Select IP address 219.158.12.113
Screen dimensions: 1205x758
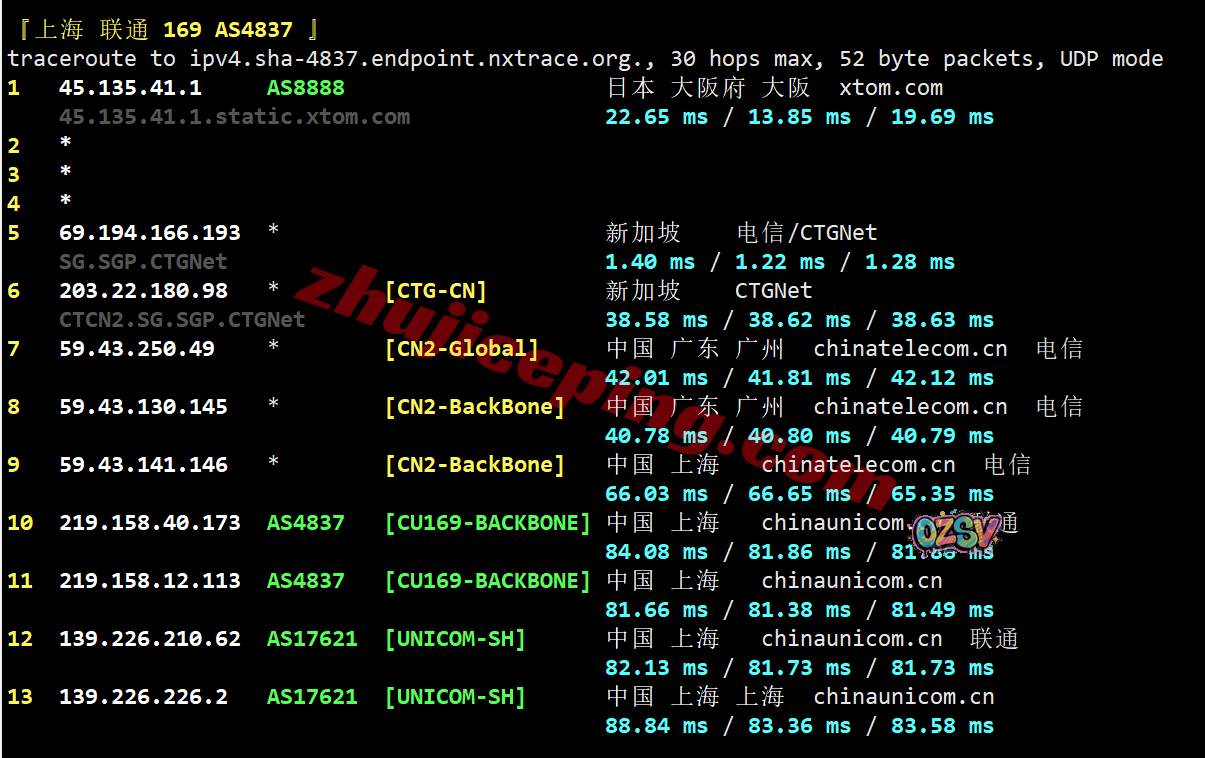150,581
